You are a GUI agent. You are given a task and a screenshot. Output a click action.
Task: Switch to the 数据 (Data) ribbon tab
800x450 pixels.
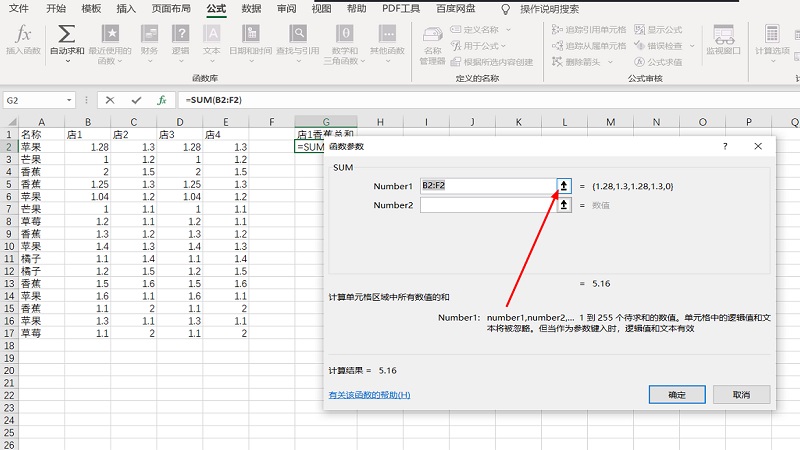pyautogui.click(x=251, y=8)
